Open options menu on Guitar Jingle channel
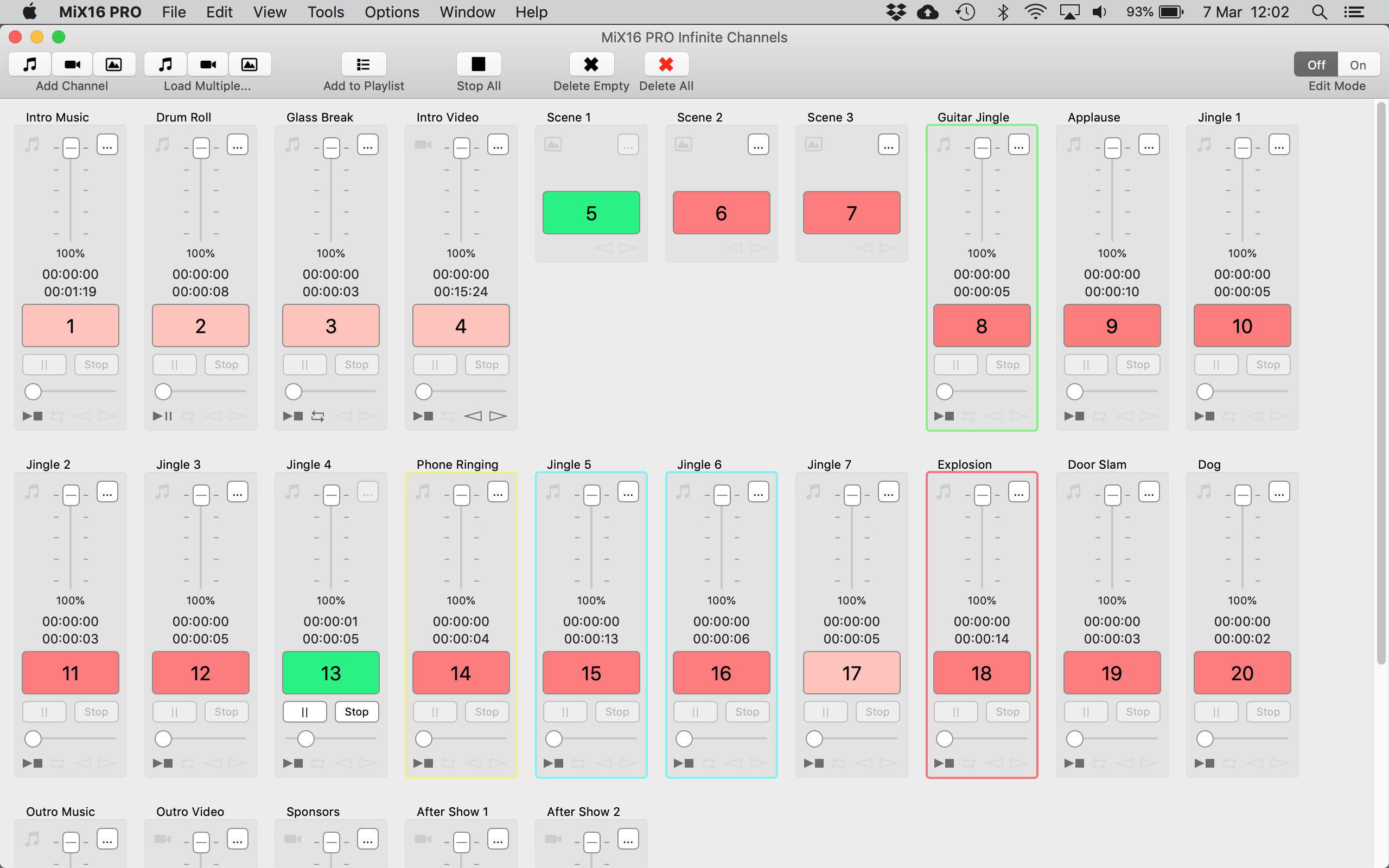This screenshot has width=1389, height=868. click(1019, 145)
